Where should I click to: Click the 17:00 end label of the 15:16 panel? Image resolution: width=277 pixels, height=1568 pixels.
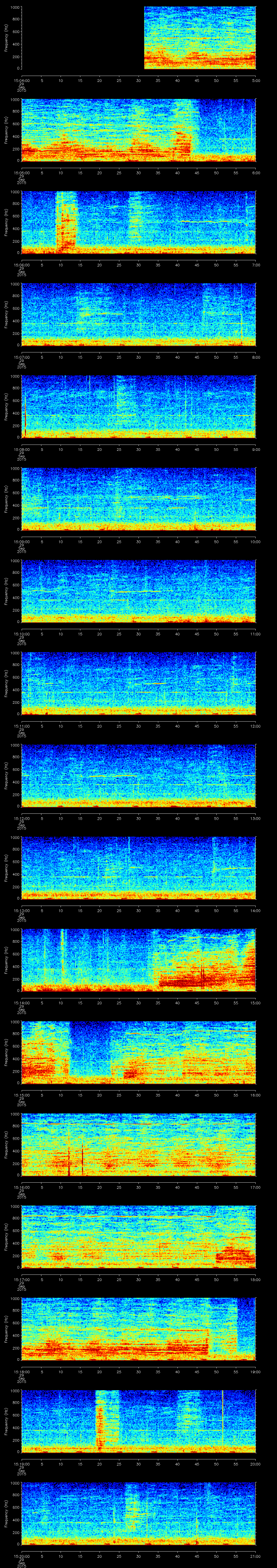255,1187
